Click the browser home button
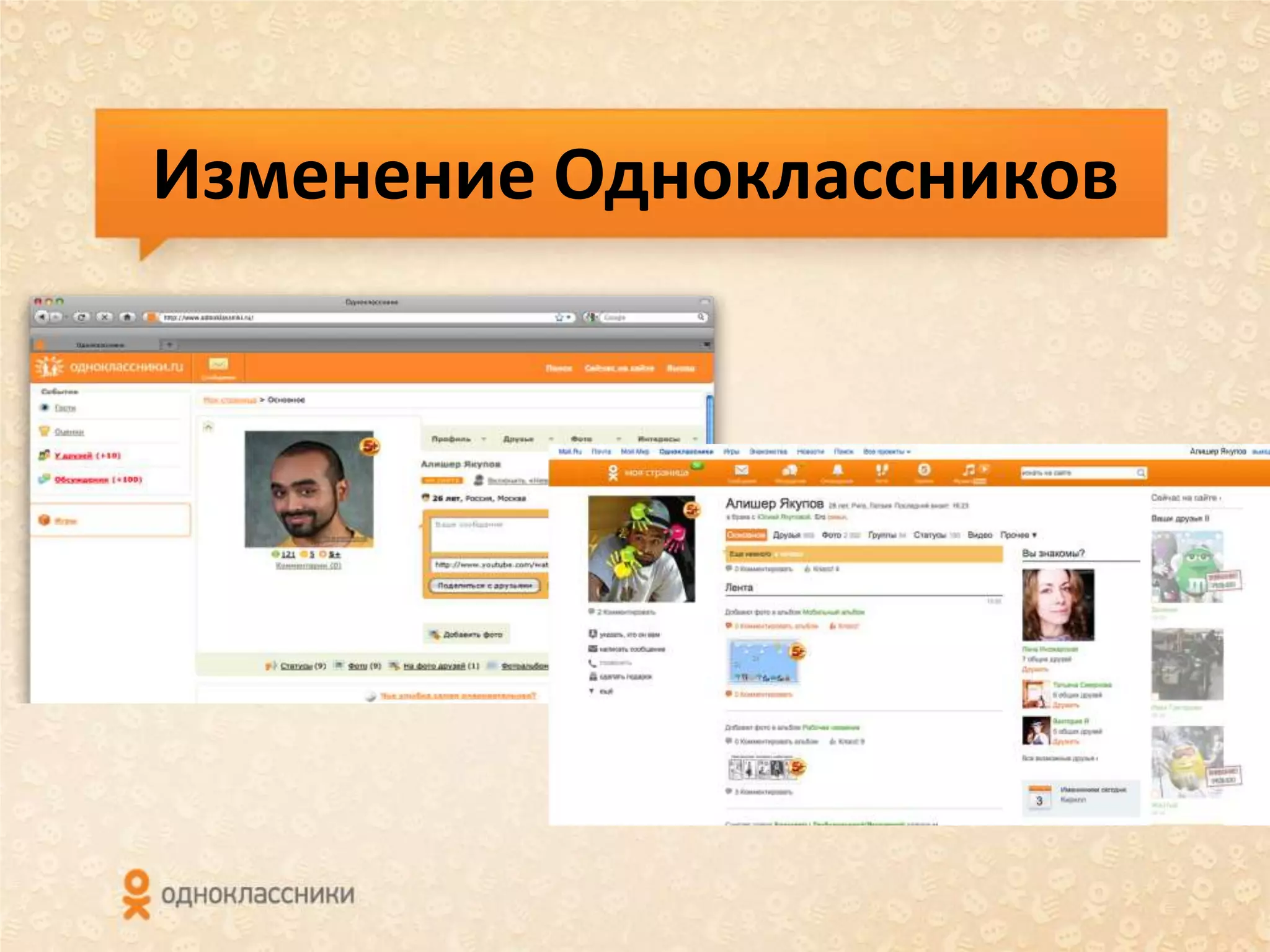The height and width of the screenshot is (952, 1270). coord(127,317)
